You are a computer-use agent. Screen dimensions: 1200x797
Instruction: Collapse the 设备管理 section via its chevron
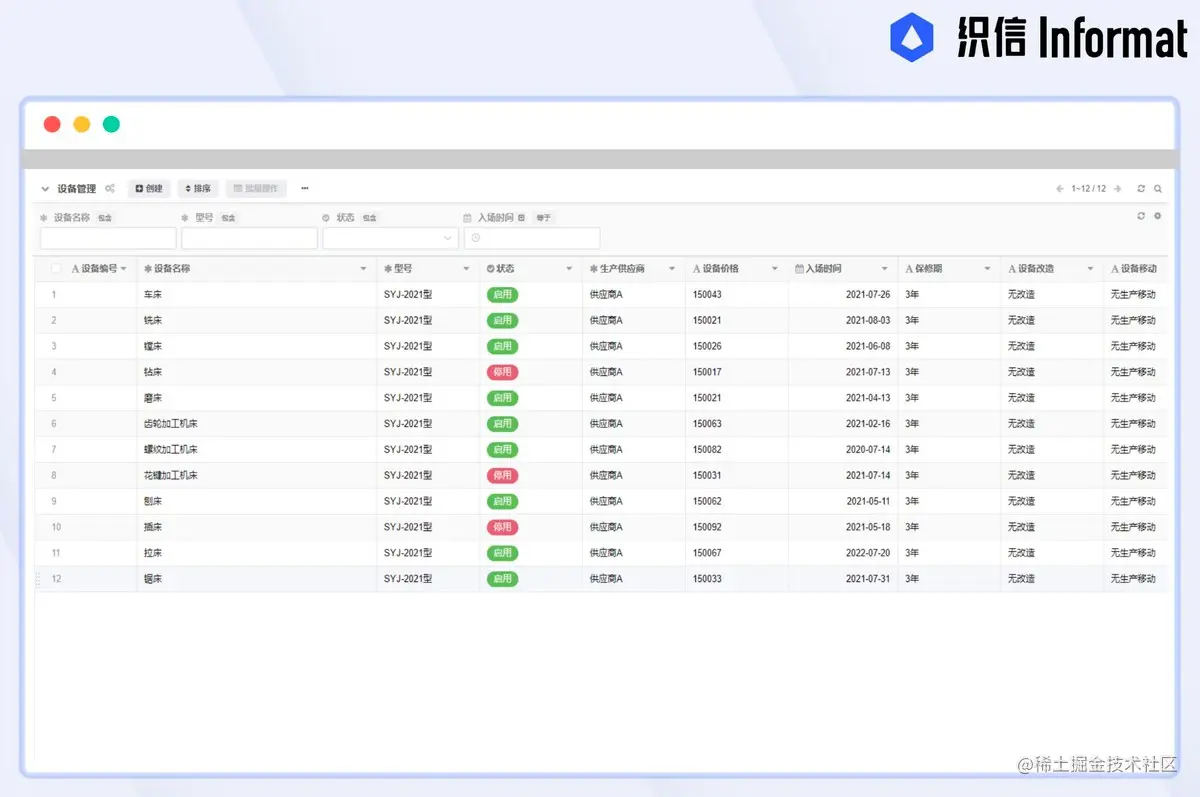tap(44, 189)
